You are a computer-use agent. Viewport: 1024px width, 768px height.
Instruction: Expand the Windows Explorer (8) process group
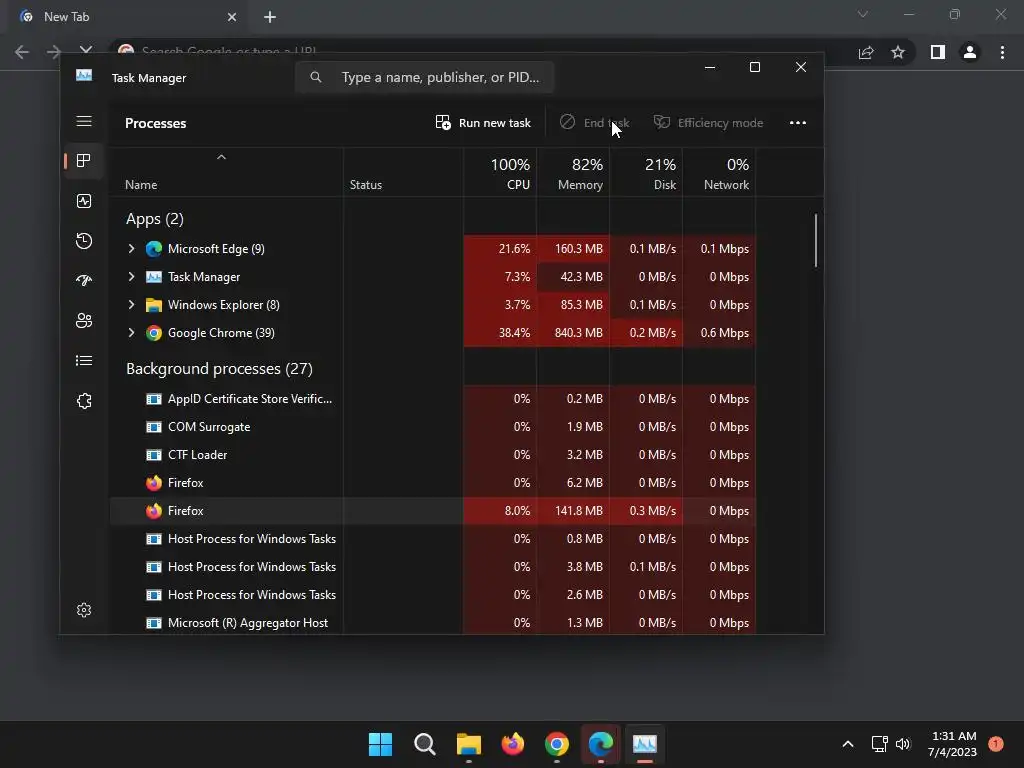(131, 305)
